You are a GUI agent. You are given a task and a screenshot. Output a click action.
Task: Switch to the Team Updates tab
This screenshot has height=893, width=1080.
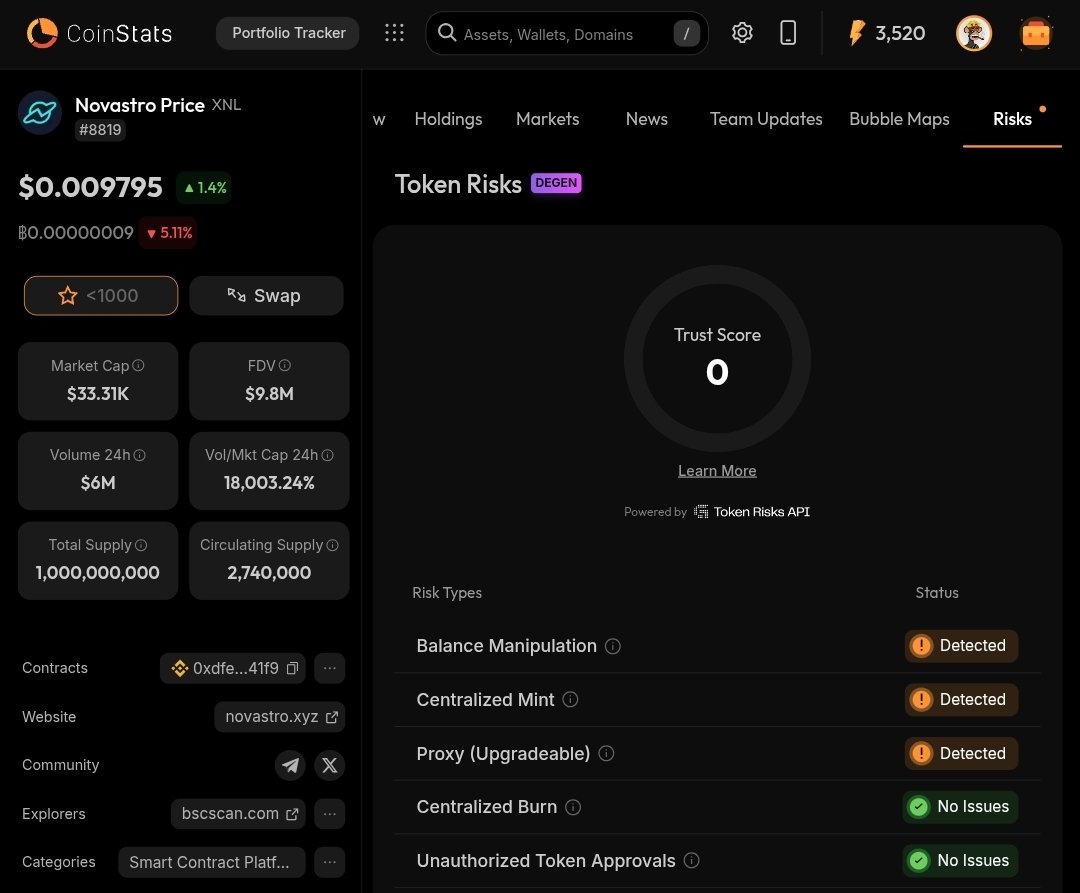[x=766, y=119]
